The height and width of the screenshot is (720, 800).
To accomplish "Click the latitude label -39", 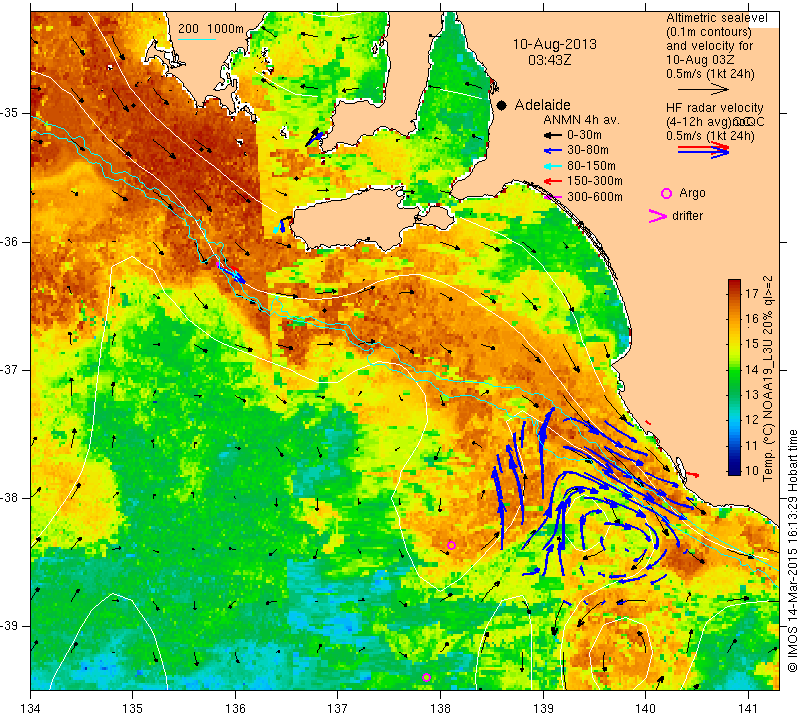I will (9, 626).
